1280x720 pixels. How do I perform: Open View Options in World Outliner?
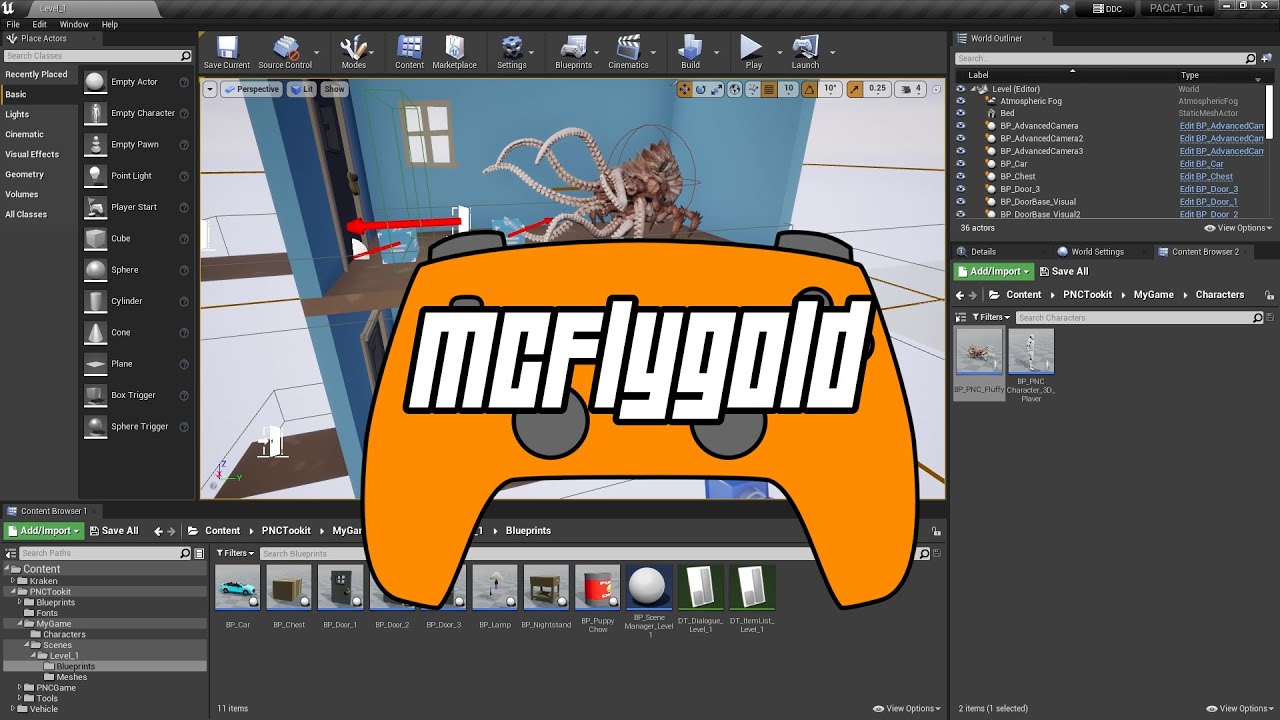1239,228
